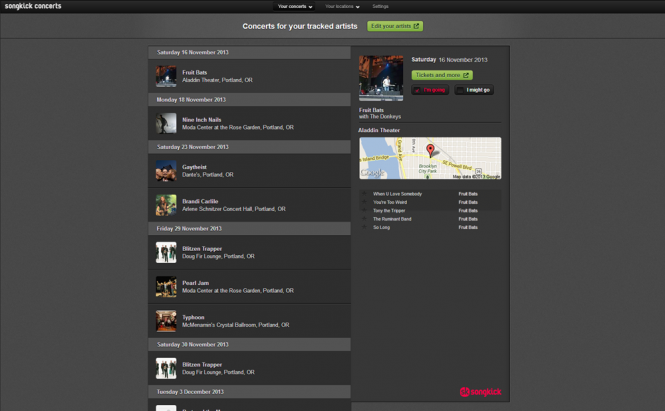Viewport: 665px width, 411px height.
Task: Star the song Tony the Tripper
Action: tap(364, 210)
